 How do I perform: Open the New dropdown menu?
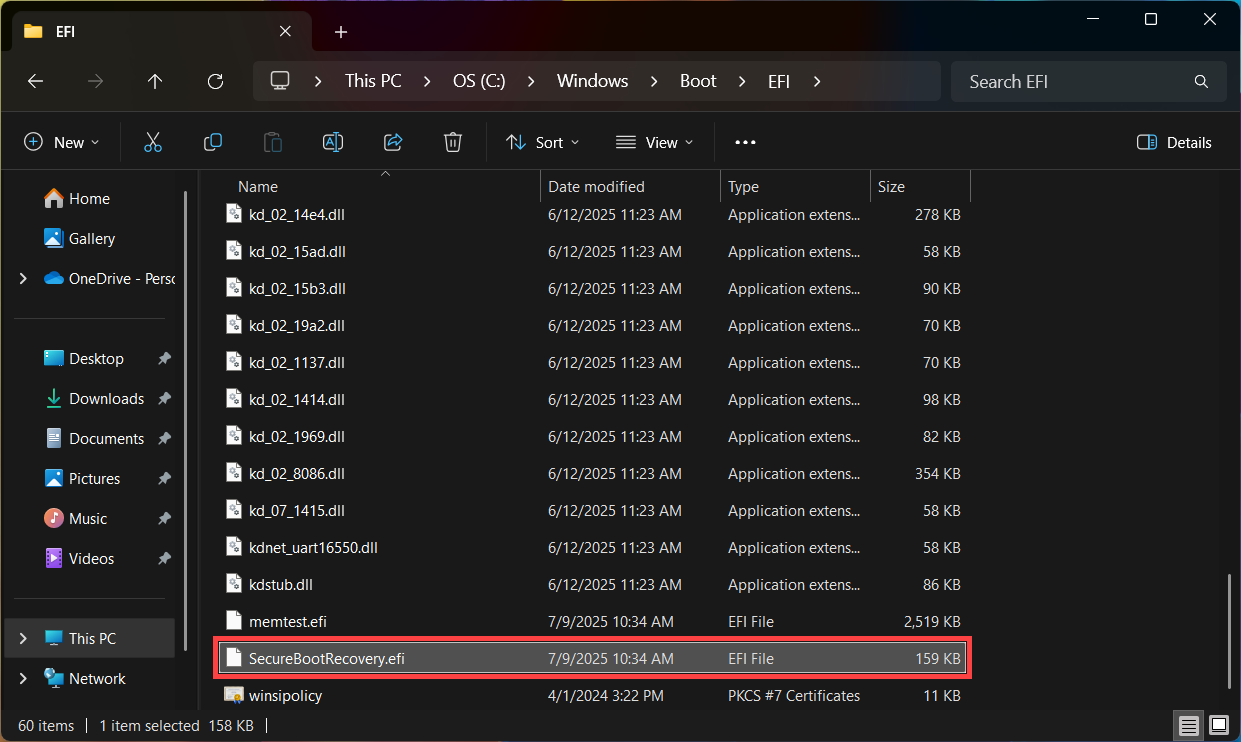point(62,142)
